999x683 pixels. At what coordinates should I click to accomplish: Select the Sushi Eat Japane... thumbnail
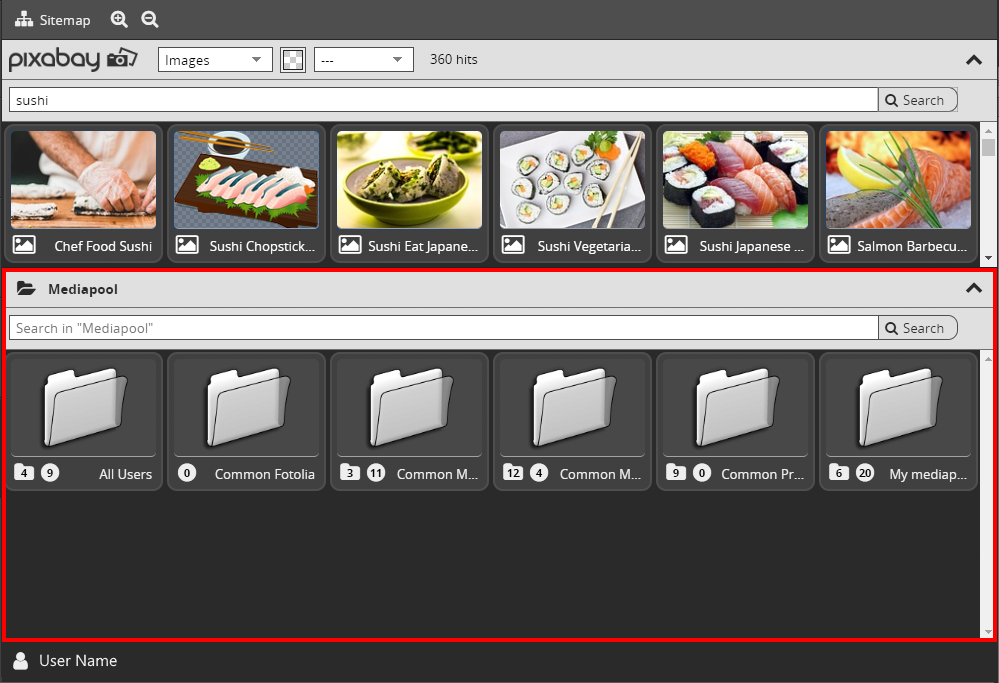tap(410, 180)
